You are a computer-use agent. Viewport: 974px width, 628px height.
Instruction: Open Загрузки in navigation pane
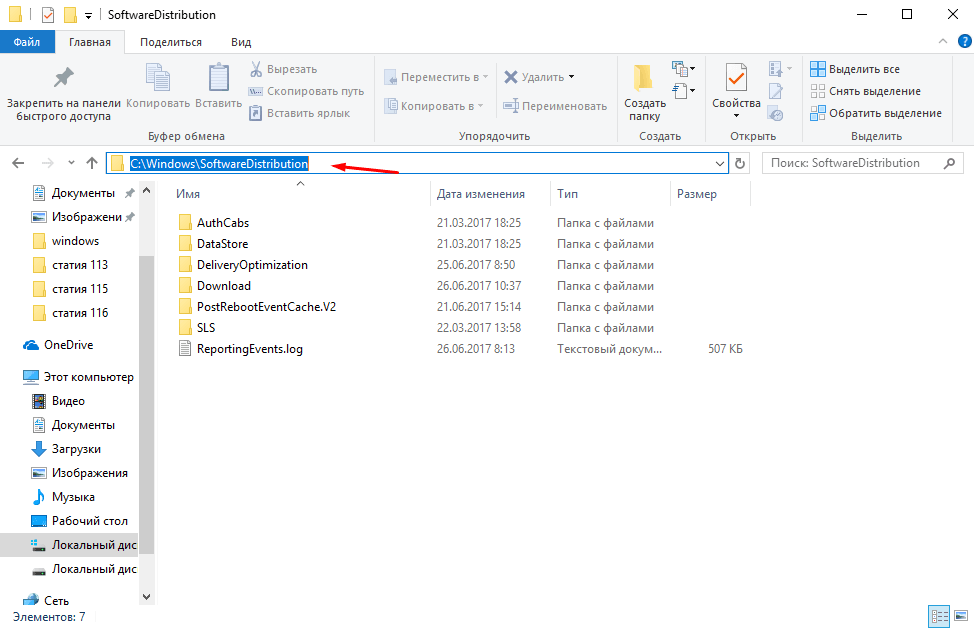coord(76,449)
